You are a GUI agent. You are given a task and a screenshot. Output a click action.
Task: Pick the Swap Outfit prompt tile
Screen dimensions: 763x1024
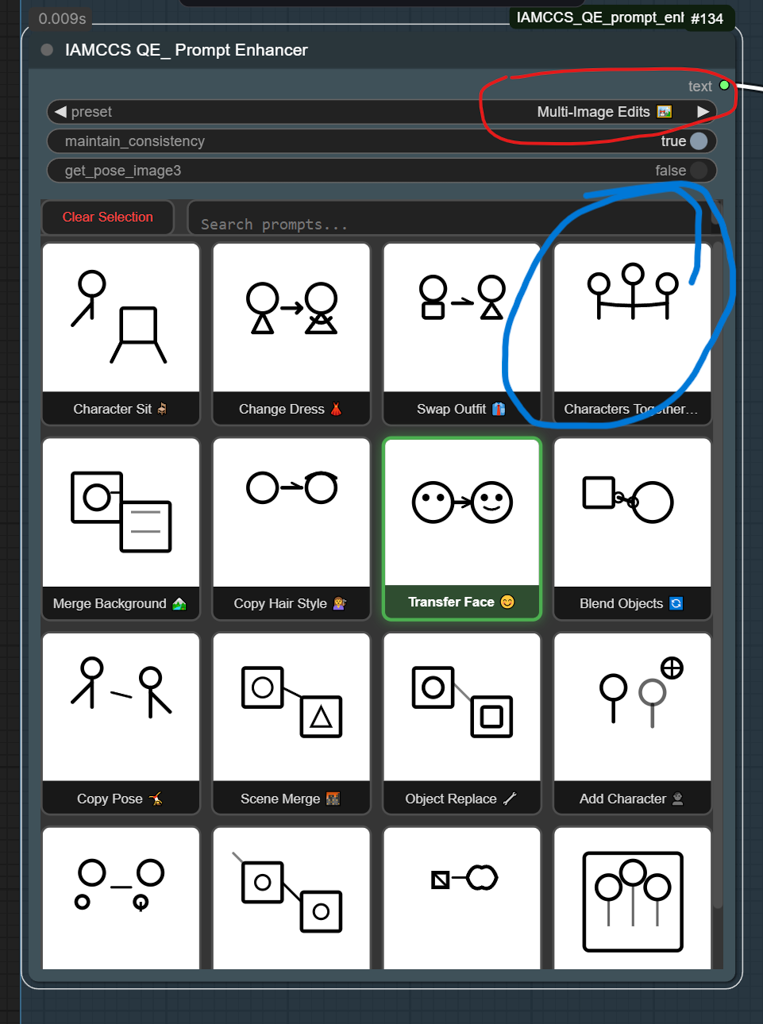pyautogui.click(x=461, y=332)
